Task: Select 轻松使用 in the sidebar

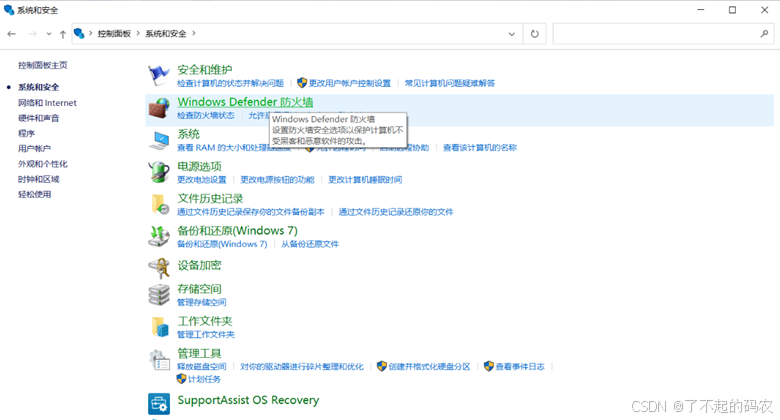Action: [x=35, y=194]
